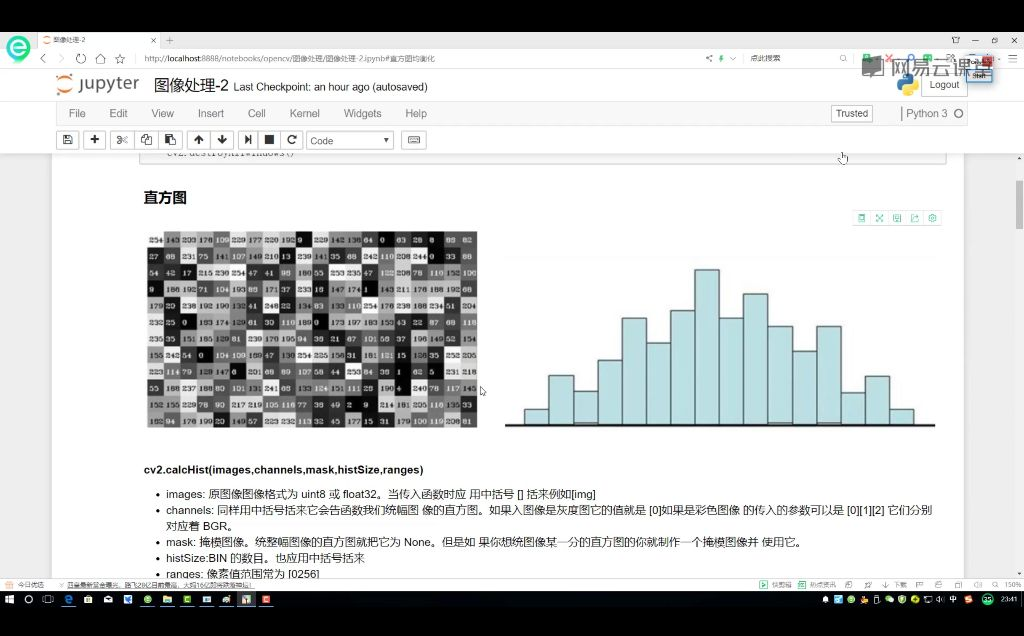Click the cv2.calcHist function signature text

(283, 469)
